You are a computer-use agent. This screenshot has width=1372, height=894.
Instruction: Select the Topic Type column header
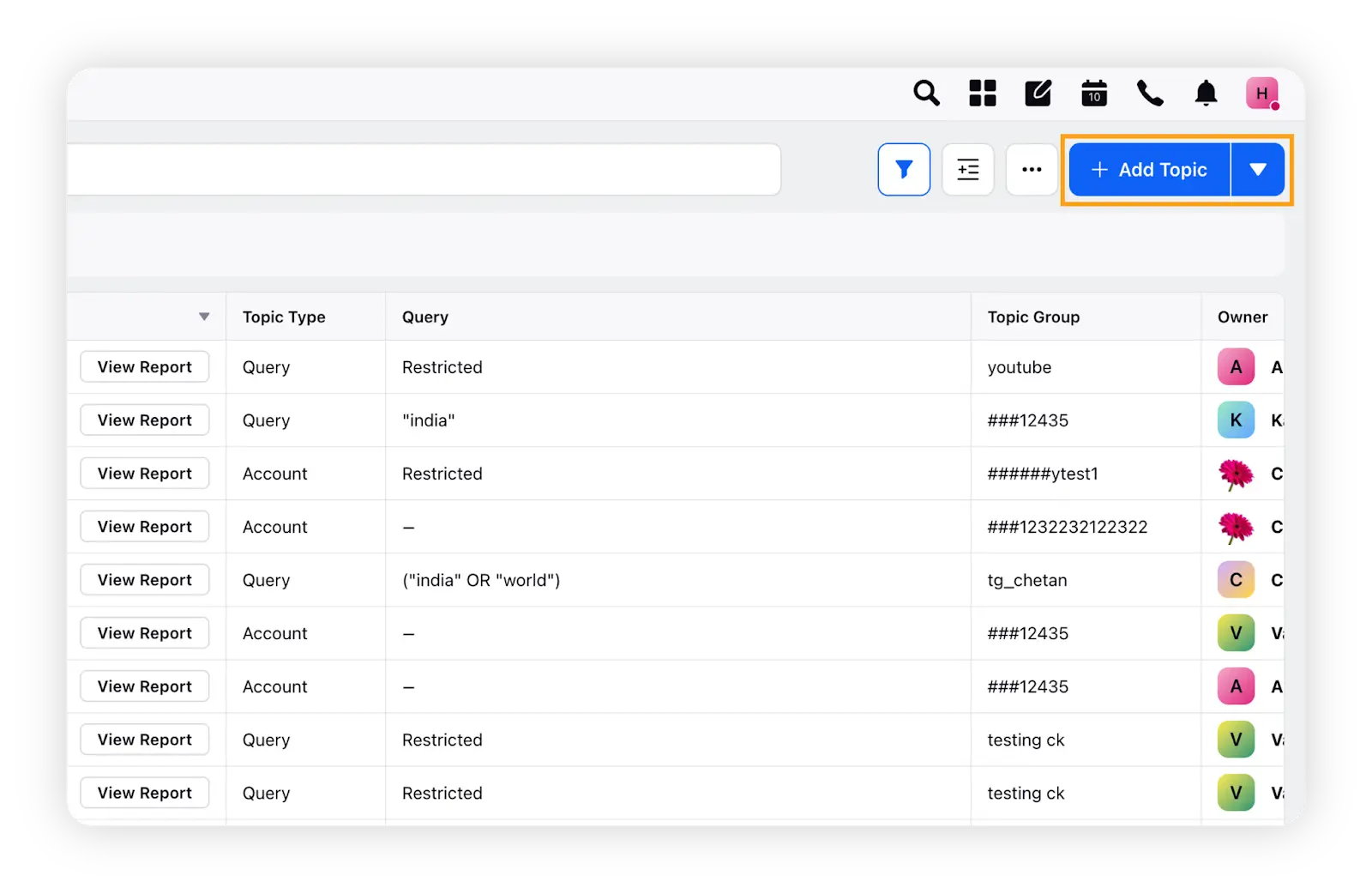coord(283,317)
